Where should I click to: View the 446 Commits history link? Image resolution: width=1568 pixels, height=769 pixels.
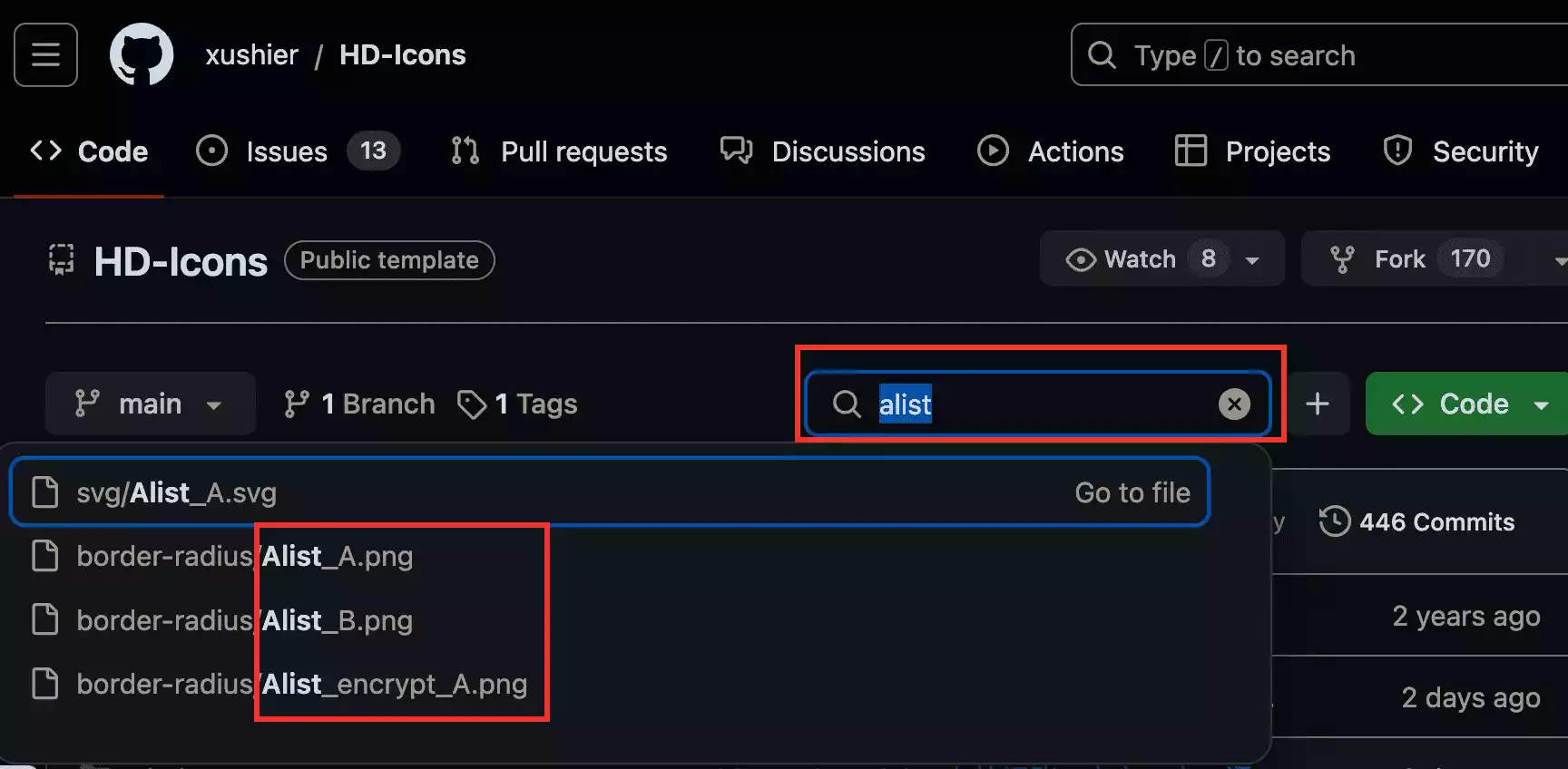pos(1436,522)
